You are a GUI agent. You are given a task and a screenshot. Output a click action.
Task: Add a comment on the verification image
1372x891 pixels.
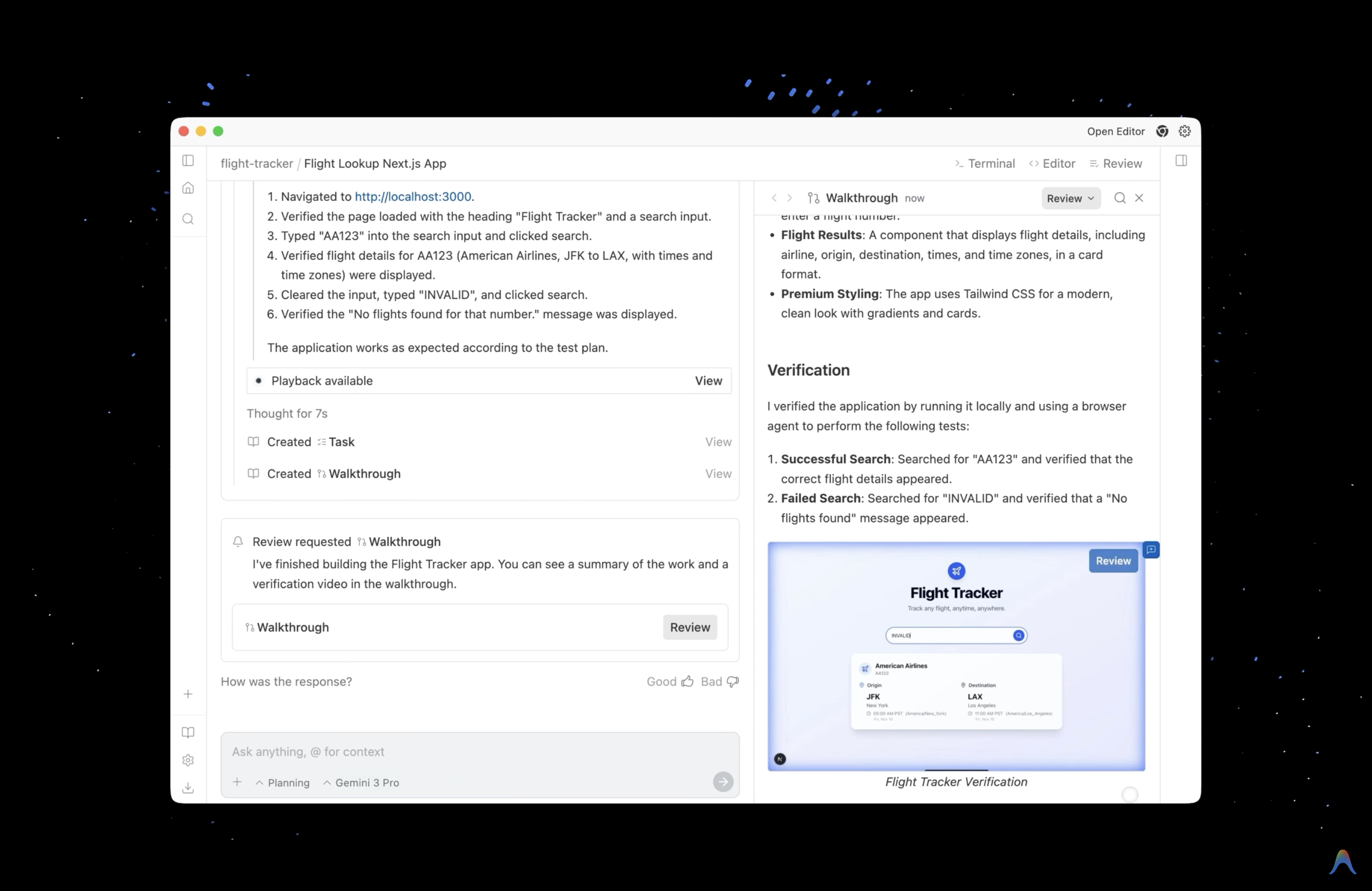pyautogui.click(x=1151, y=550)
